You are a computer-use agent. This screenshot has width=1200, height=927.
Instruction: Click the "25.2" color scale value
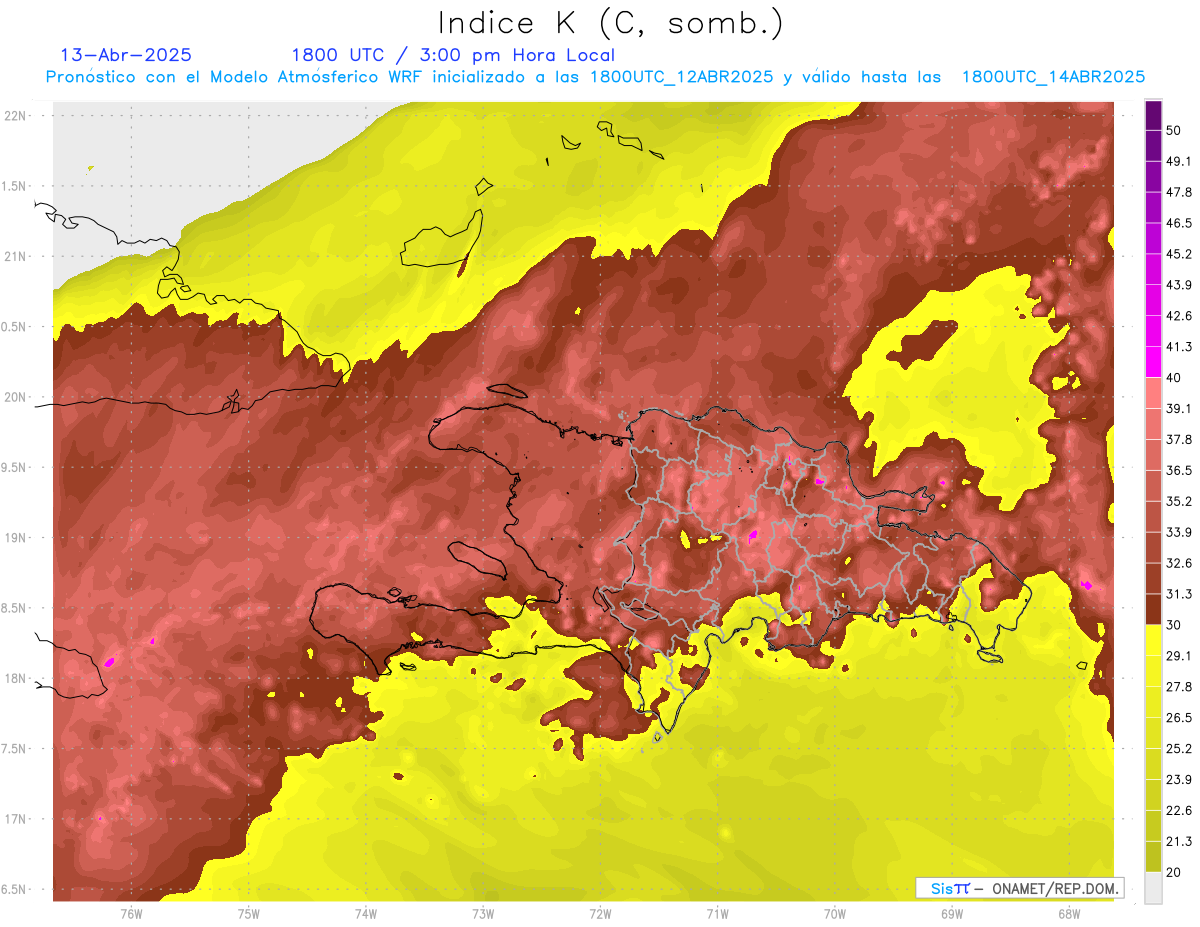[x=1179, y=748]
